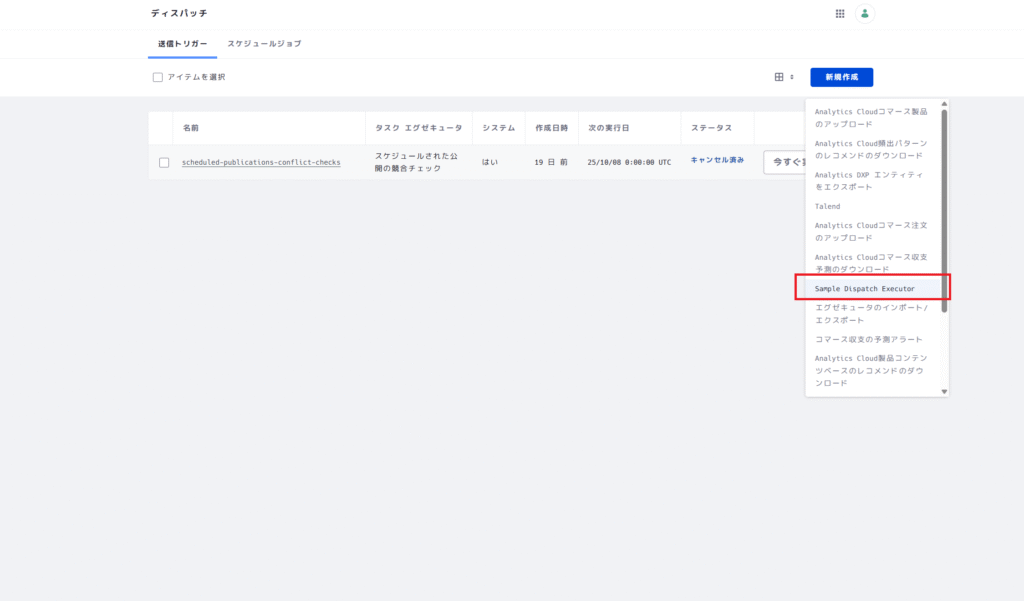Viewport: 1024px width, 601px height.
Task: Select エグゼキュータのインポート/エクスポート menu entry
Action: (871, 314)
